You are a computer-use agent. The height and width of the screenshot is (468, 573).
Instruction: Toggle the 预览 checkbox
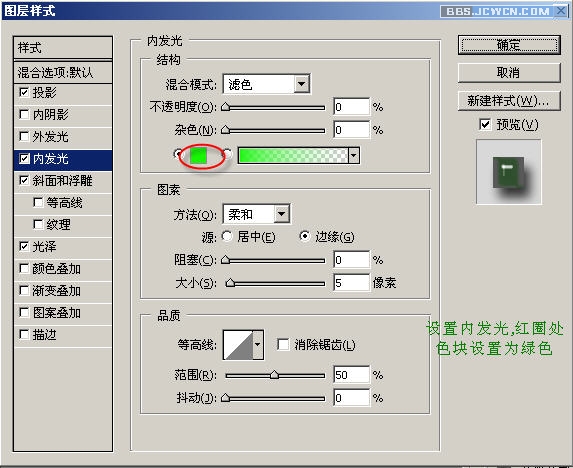tap(485, 124)
